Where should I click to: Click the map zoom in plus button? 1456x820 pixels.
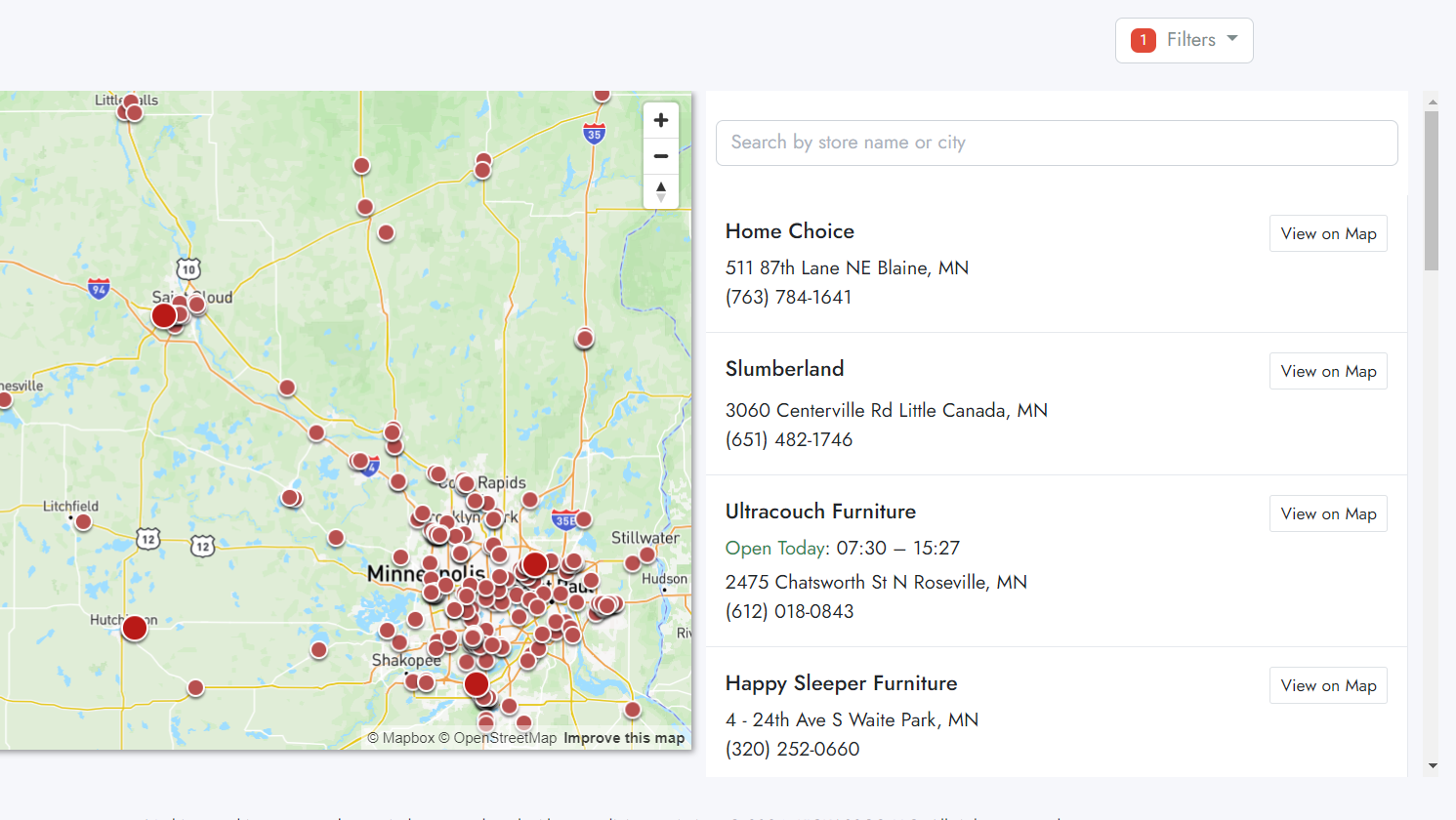tap(661, 120)
